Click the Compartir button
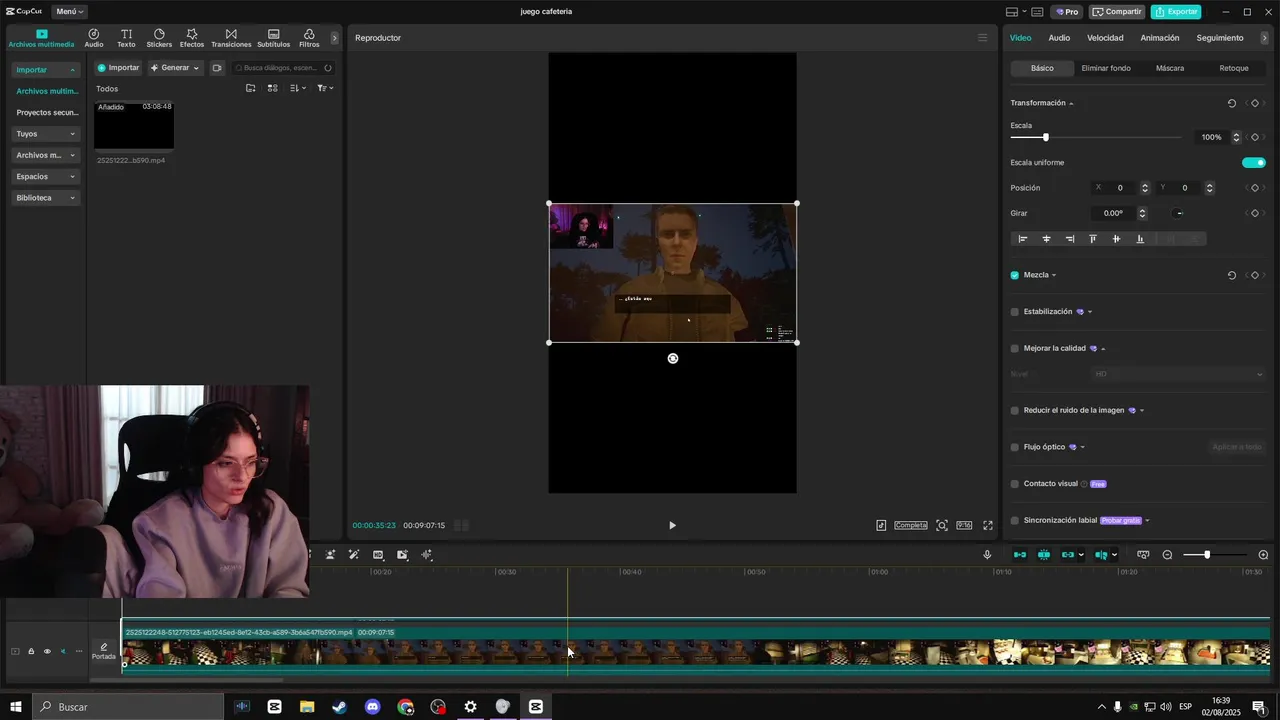 [x=1117, y=12]
